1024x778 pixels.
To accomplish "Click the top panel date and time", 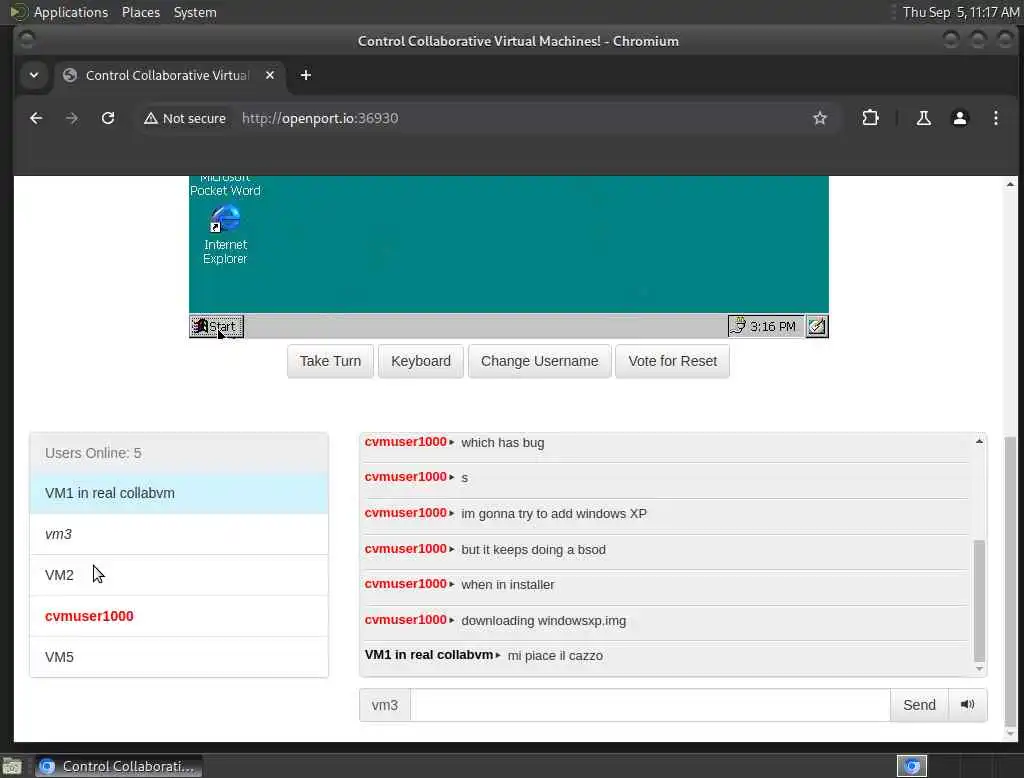I will (x=961, y=12).
